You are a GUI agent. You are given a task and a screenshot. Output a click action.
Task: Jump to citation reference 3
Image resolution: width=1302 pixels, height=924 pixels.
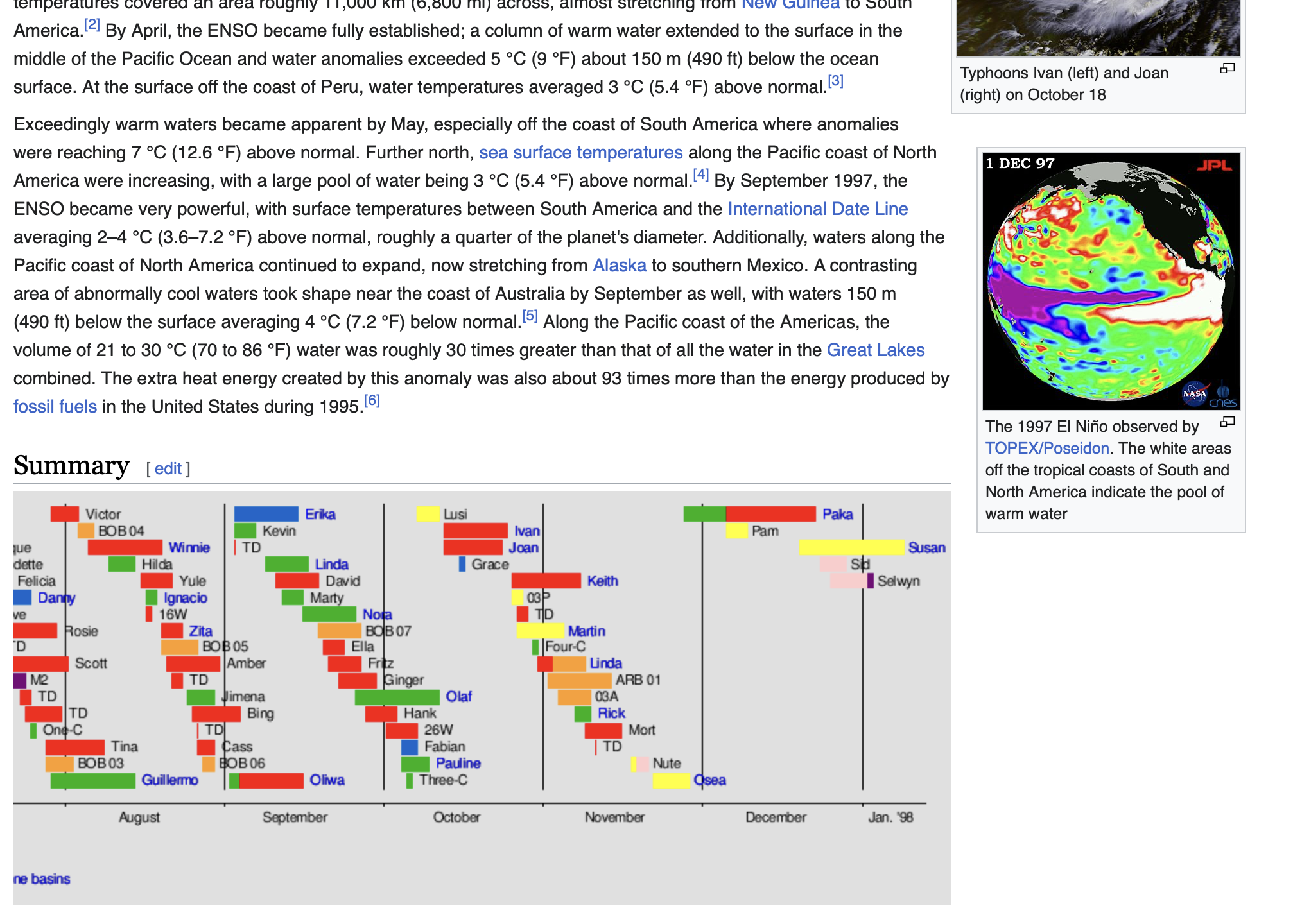pos(835,81)
